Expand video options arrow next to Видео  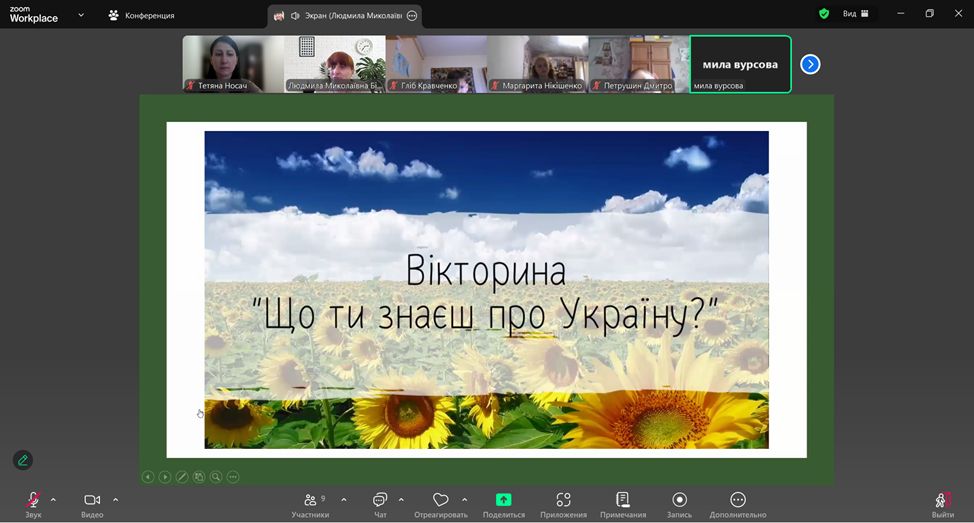pyautogui.click(x=115, y=499)
